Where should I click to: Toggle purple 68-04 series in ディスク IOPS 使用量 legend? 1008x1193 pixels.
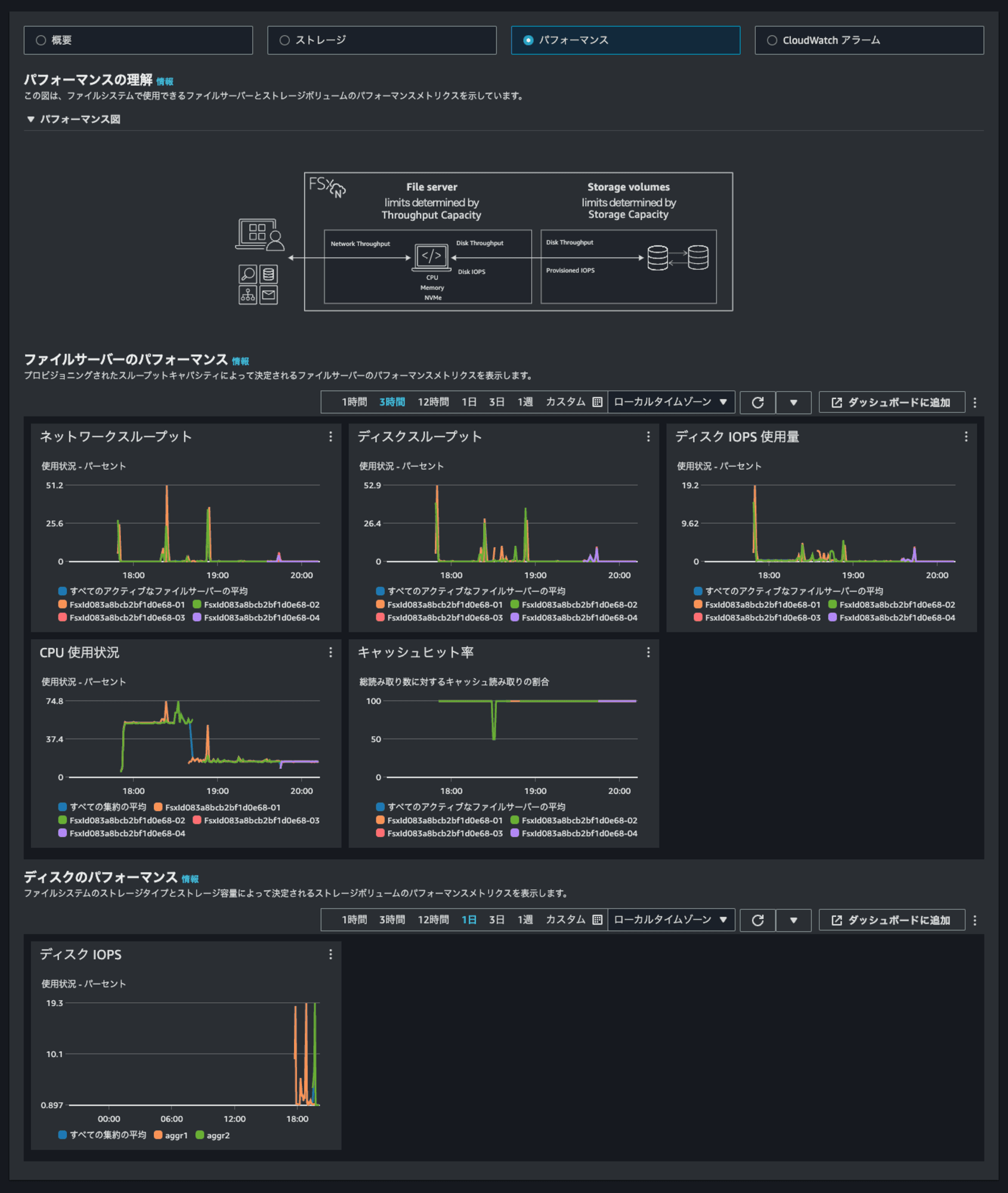[892, 618]
